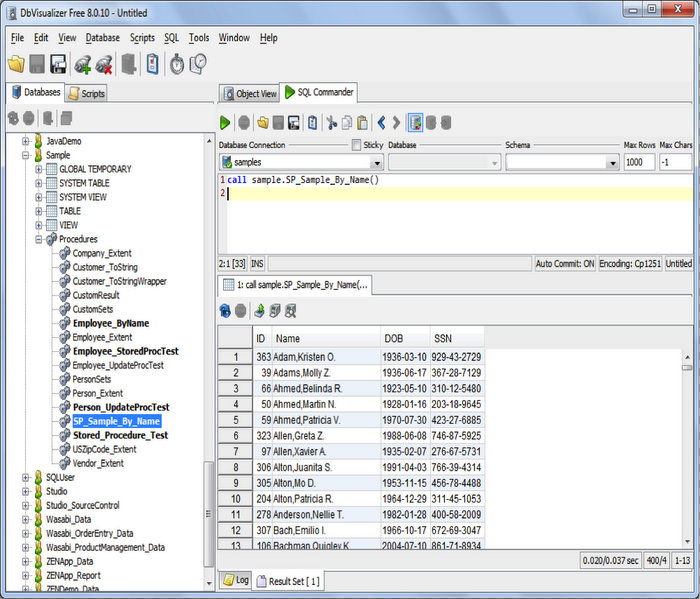Click the copy icon in SQL Commander toolbar
The width and height of the screenshot is (700, 599).
346,123
